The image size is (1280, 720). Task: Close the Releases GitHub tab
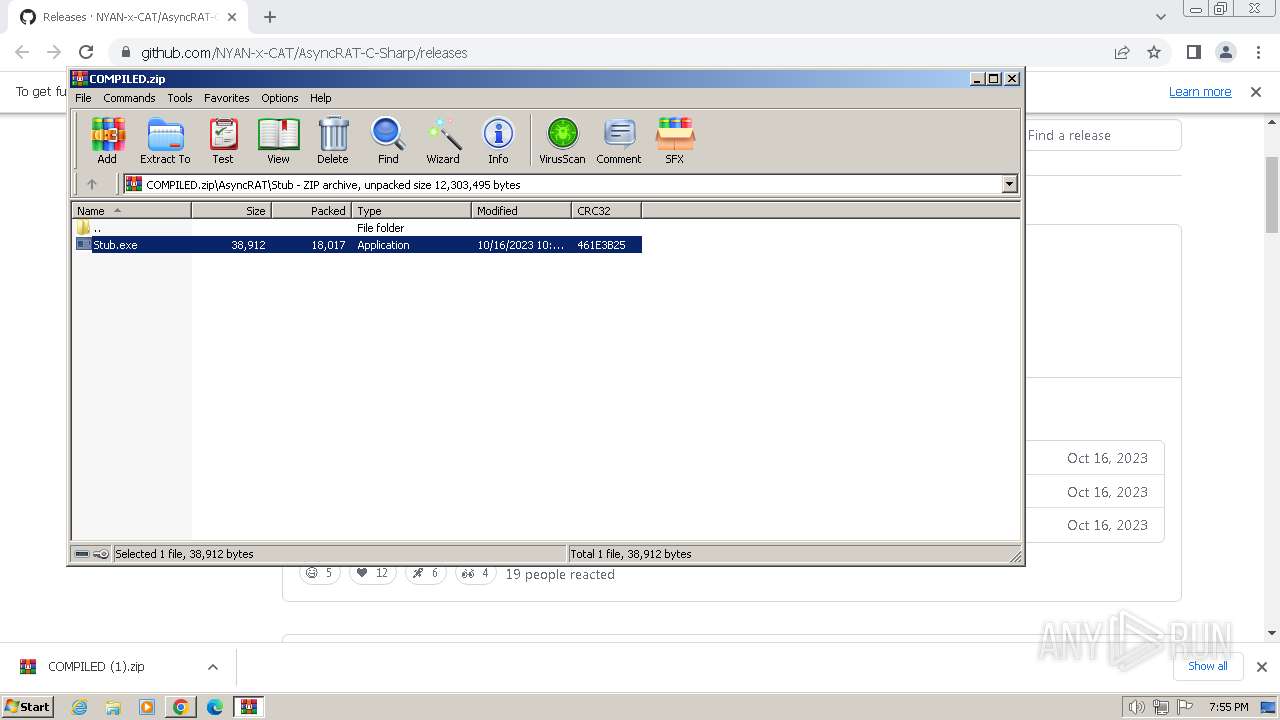pyautogui.click(x=232, y=17)
